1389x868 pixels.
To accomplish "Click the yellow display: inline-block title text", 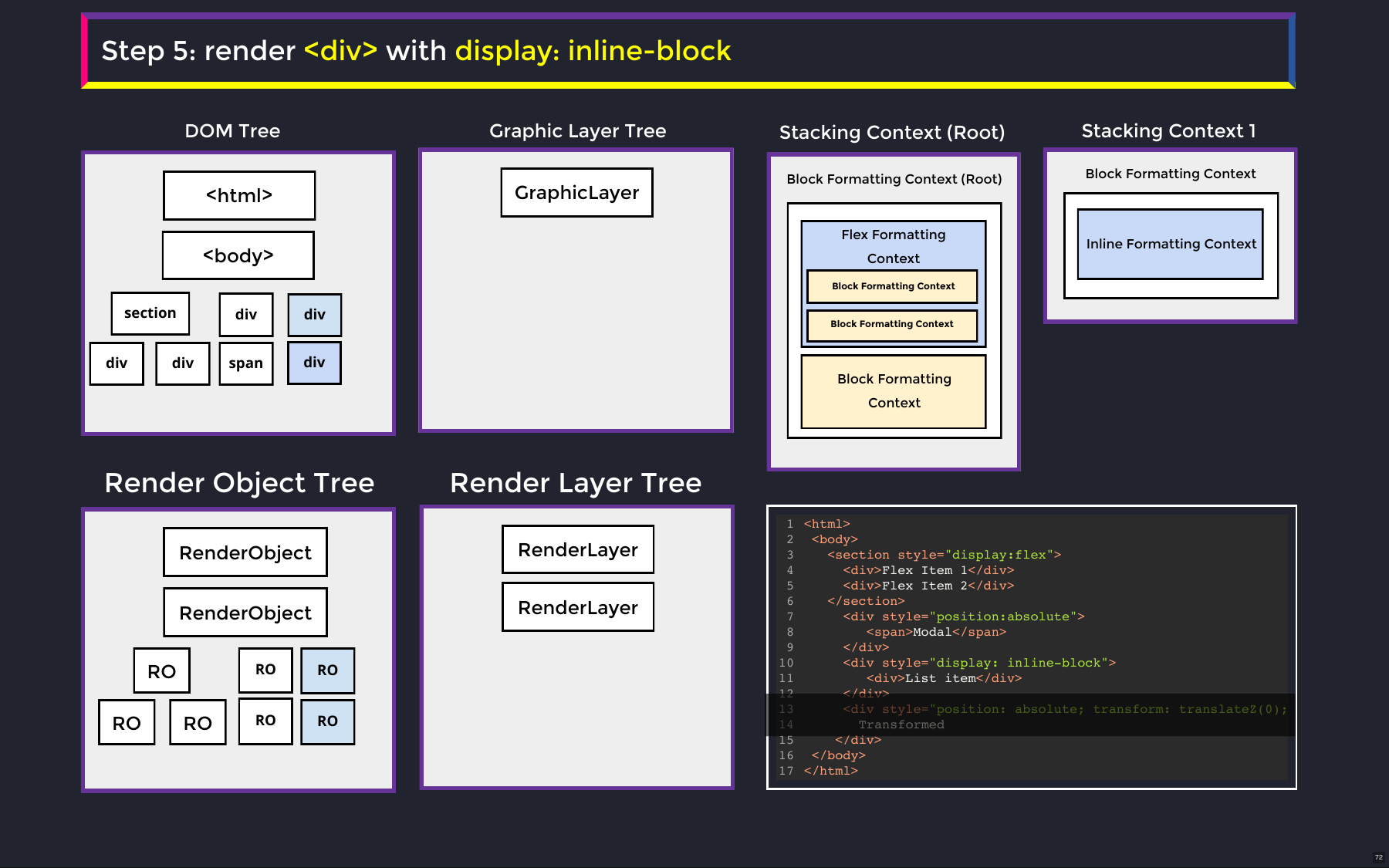I will [593, 51].
